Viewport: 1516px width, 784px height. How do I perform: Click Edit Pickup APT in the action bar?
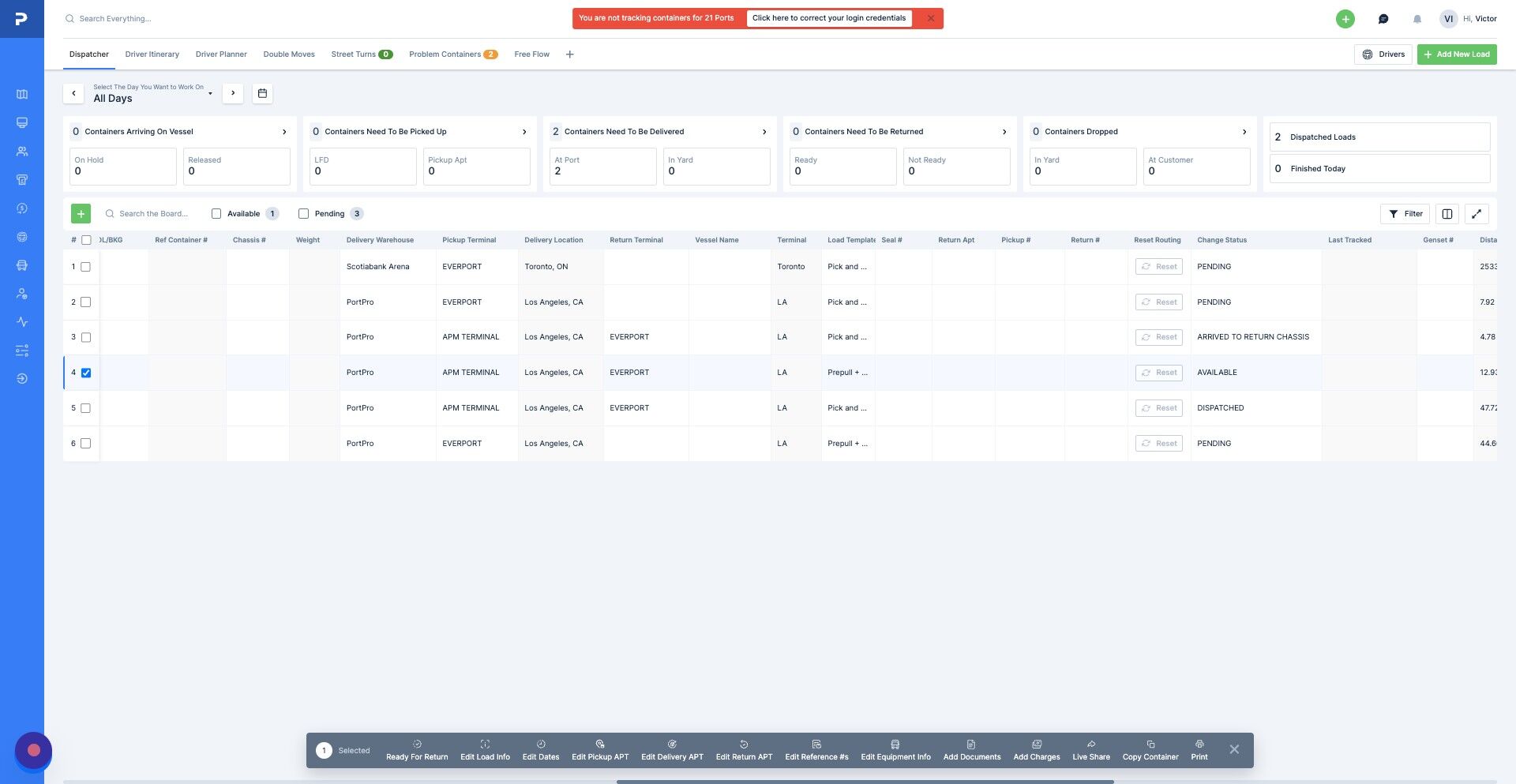[600, 751]
